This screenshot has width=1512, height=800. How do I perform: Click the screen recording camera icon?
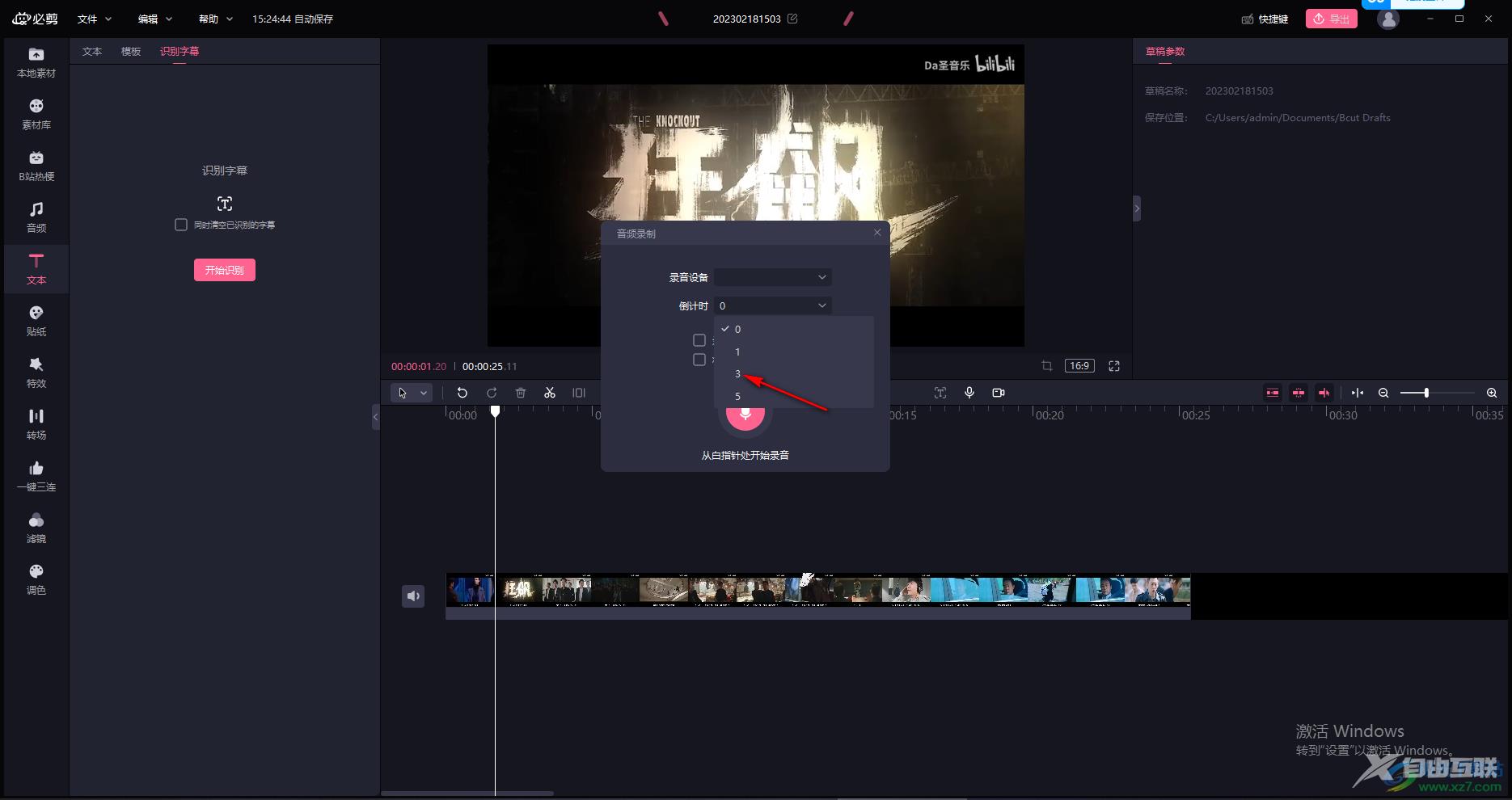click(x=999, y=393)
